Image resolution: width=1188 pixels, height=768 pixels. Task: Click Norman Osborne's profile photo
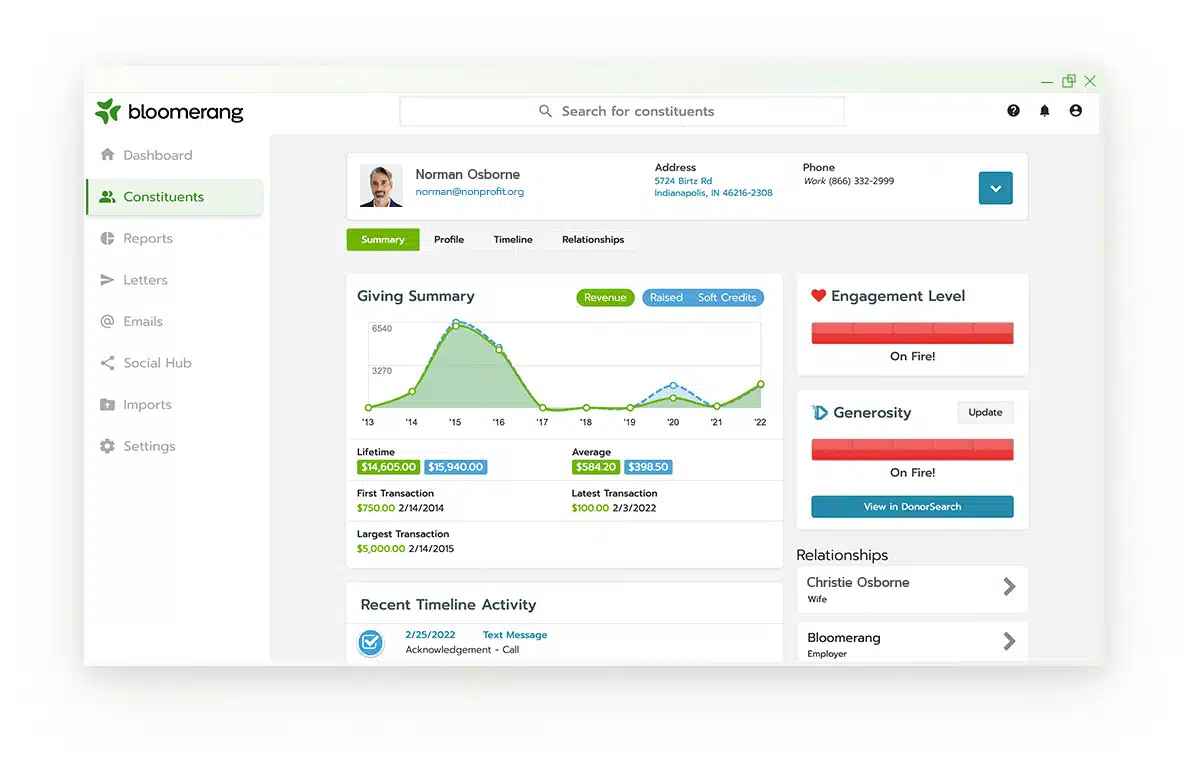coord(381,186)
